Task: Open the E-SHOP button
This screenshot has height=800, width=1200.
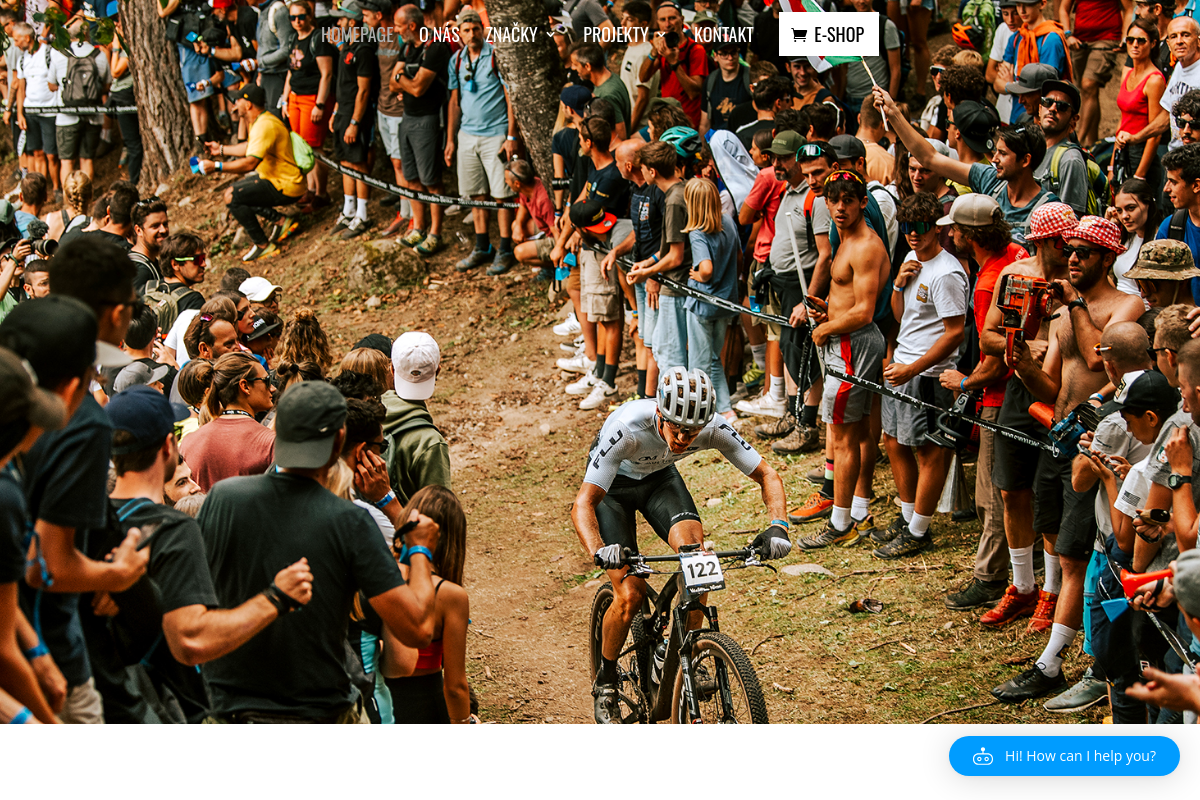Action: pyautogui.click(x=829, y=34)
